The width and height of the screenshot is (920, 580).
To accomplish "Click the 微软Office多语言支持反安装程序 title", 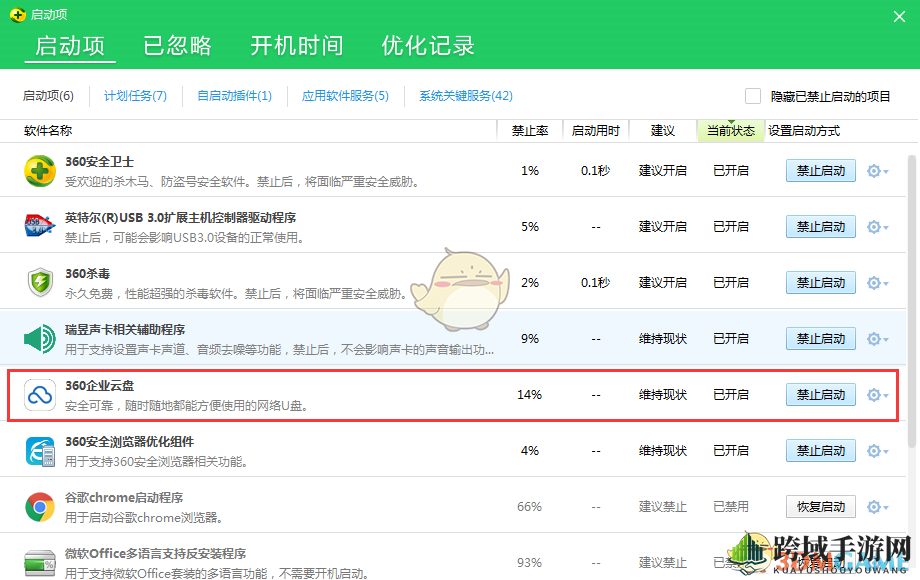I will coord(155,554).
